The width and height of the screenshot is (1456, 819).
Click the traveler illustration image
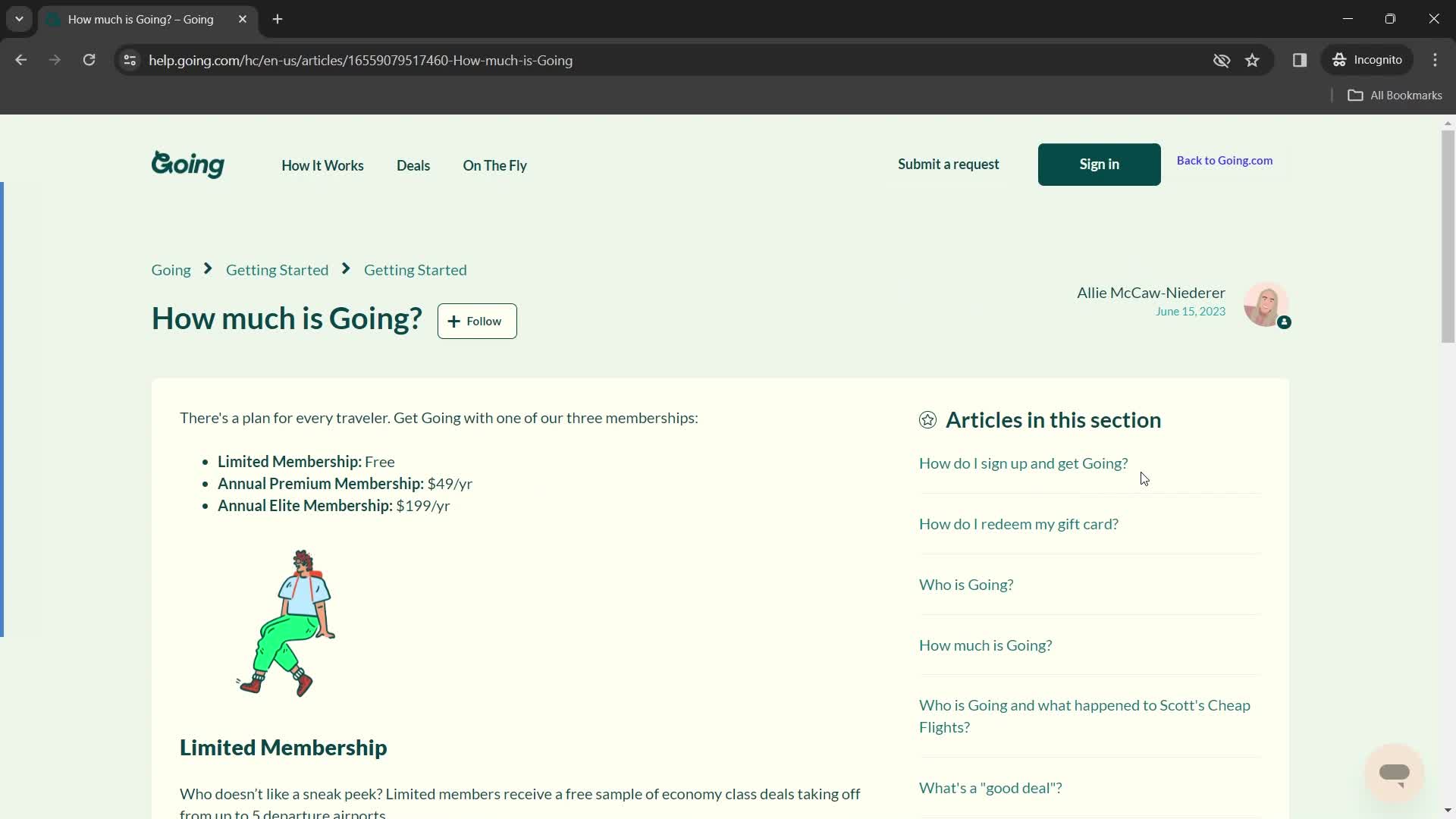(x=286, y=623)
